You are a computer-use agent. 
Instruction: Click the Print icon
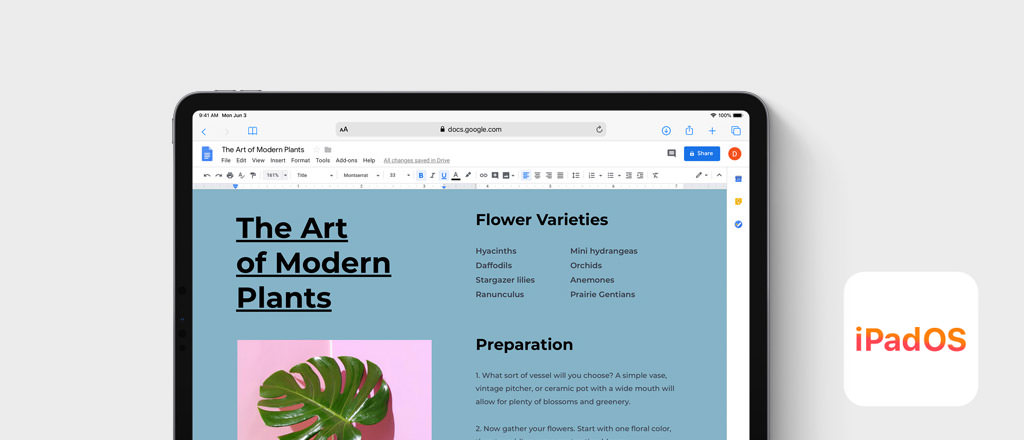pos(230,175)
